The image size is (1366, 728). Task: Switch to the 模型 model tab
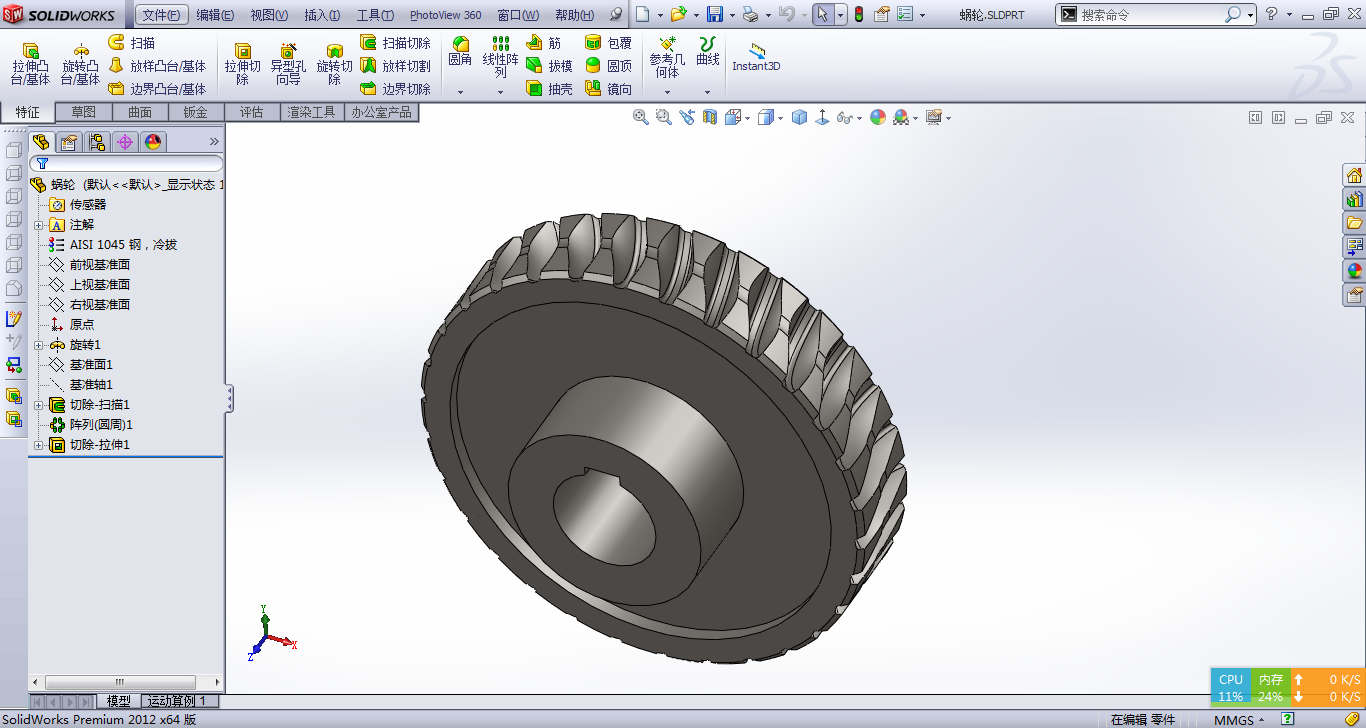[x=119, y=701]
